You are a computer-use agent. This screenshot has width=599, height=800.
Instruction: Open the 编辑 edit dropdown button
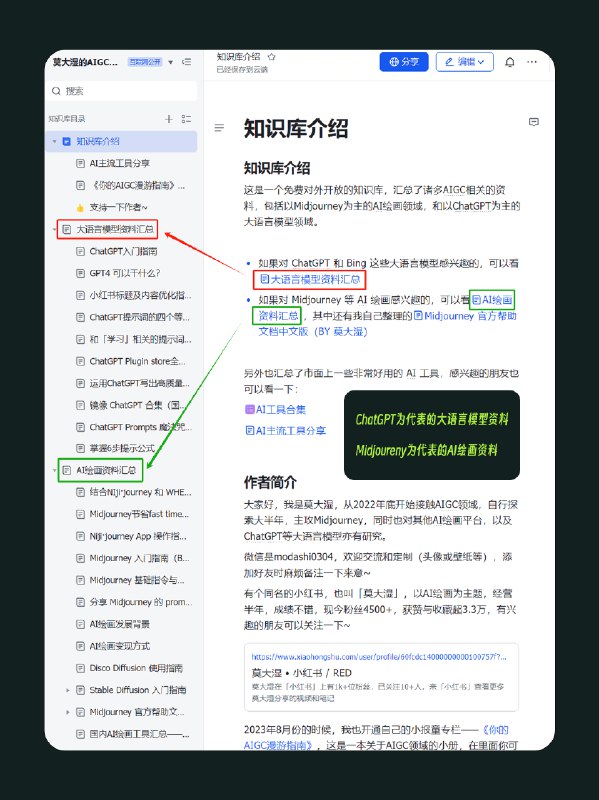tap(464, 62)
